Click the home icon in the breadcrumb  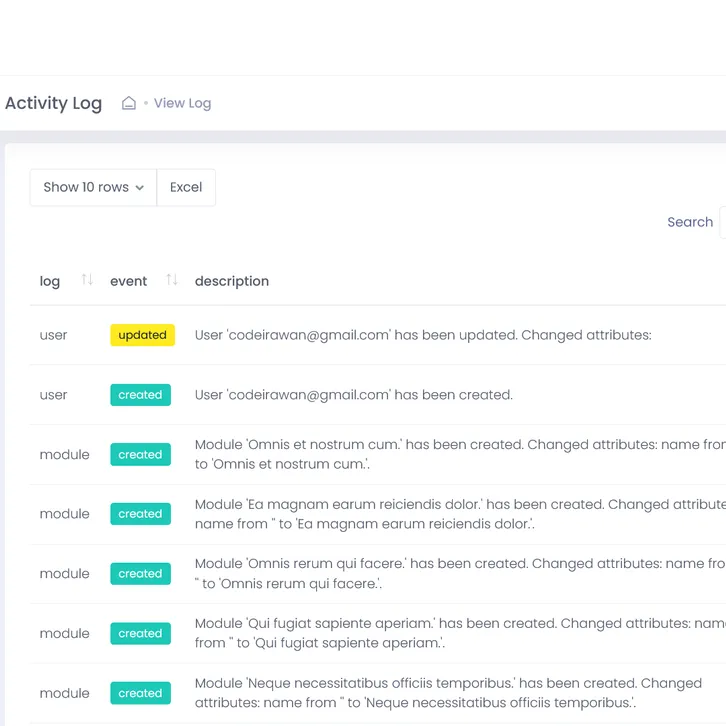tap(129, 103)
